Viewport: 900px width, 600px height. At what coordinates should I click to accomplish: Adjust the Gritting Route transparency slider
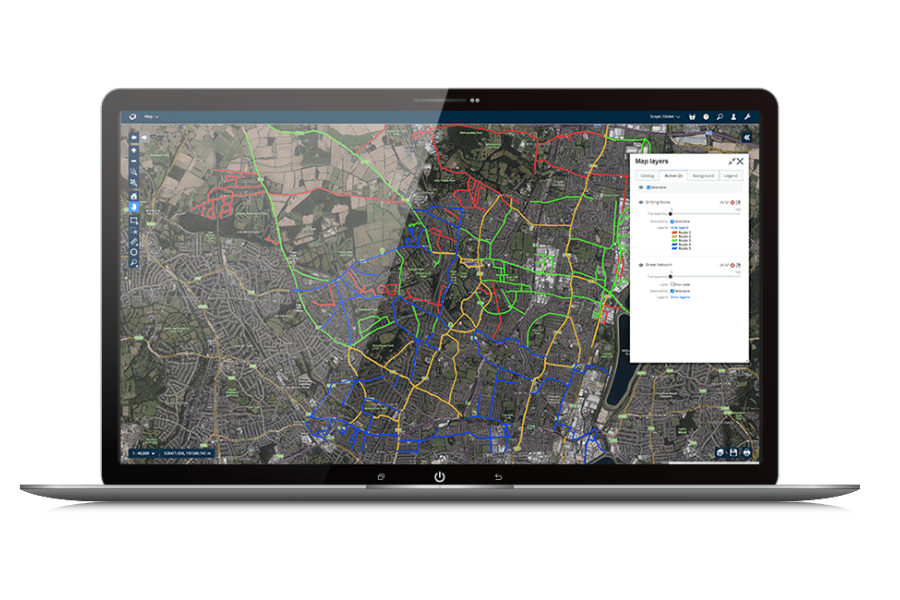[x=672, y=213]
